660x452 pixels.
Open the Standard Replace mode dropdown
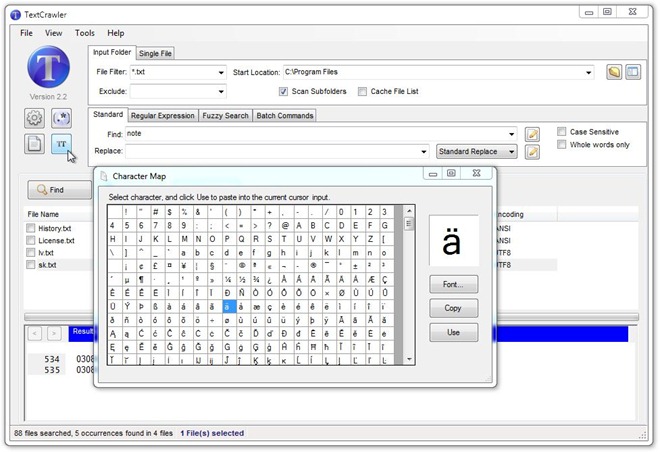point(476,152)
